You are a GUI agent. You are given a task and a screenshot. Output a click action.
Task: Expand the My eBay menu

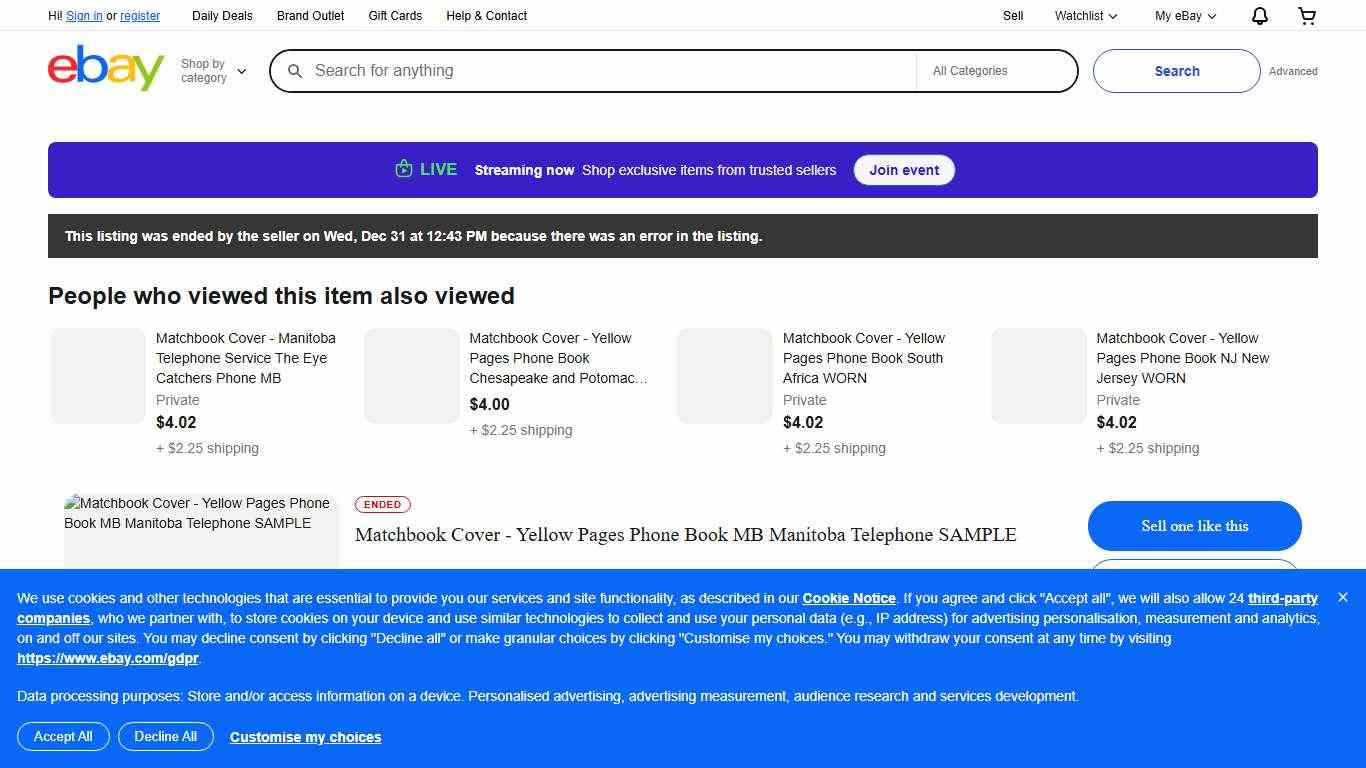pos(1185,16)
